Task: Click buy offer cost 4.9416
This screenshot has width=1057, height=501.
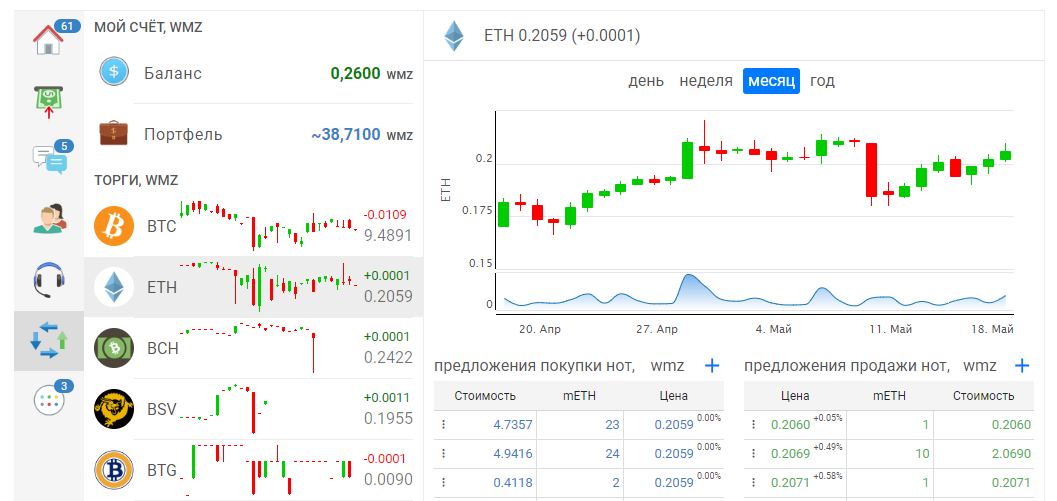Action: (x=513, y=453)
